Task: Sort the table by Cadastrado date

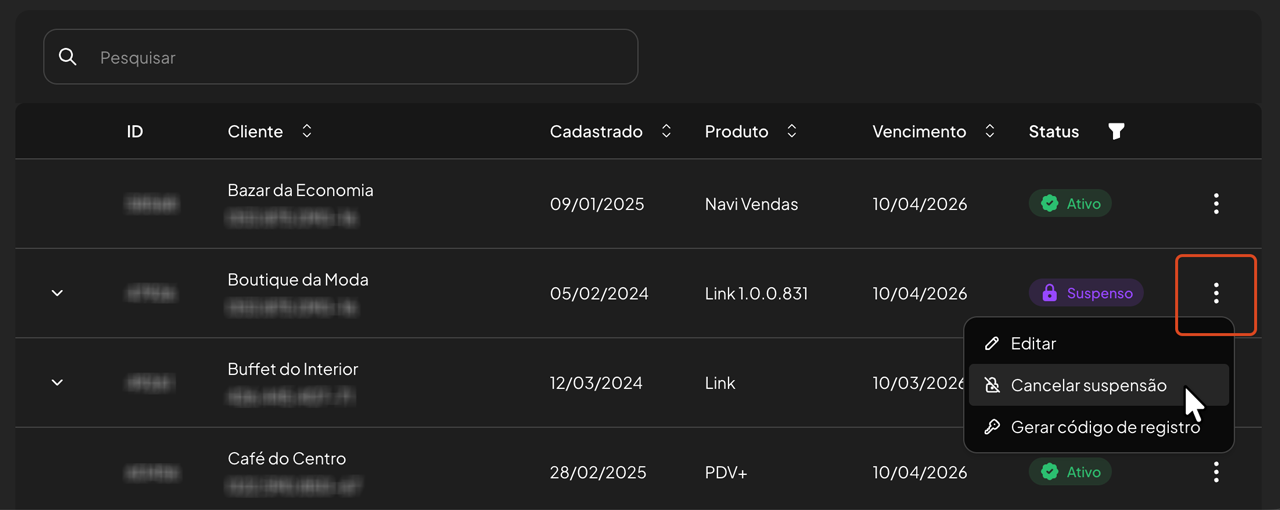Action: click(666, 131)
